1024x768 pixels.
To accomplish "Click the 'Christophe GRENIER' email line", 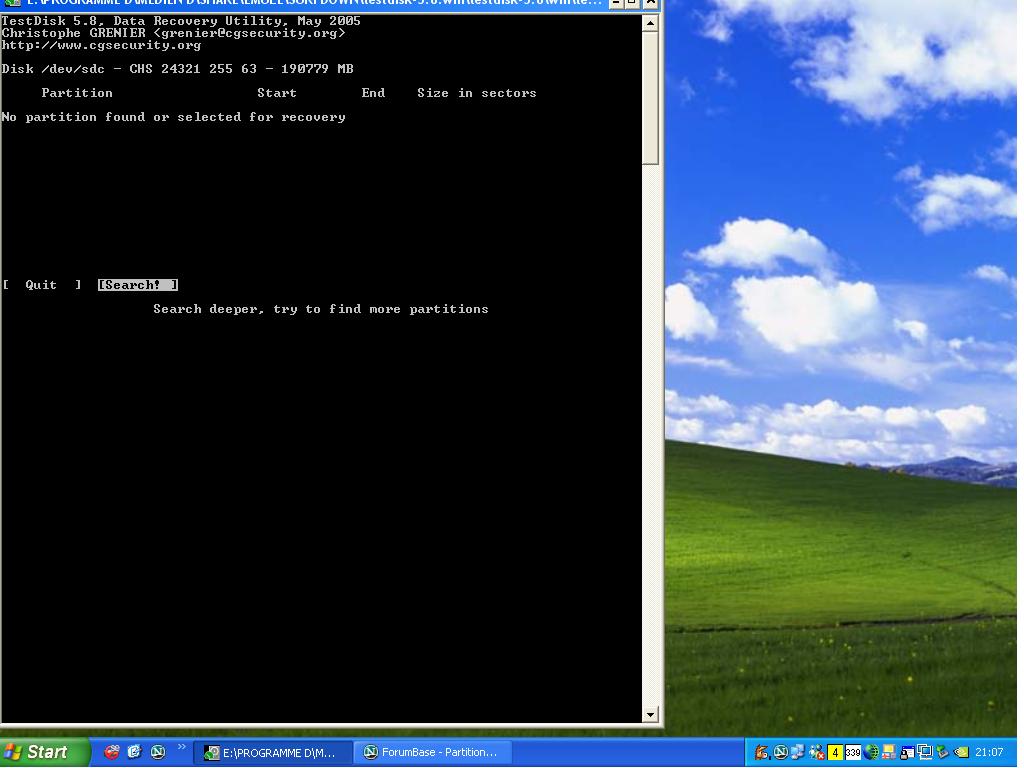I will point(174,33).
